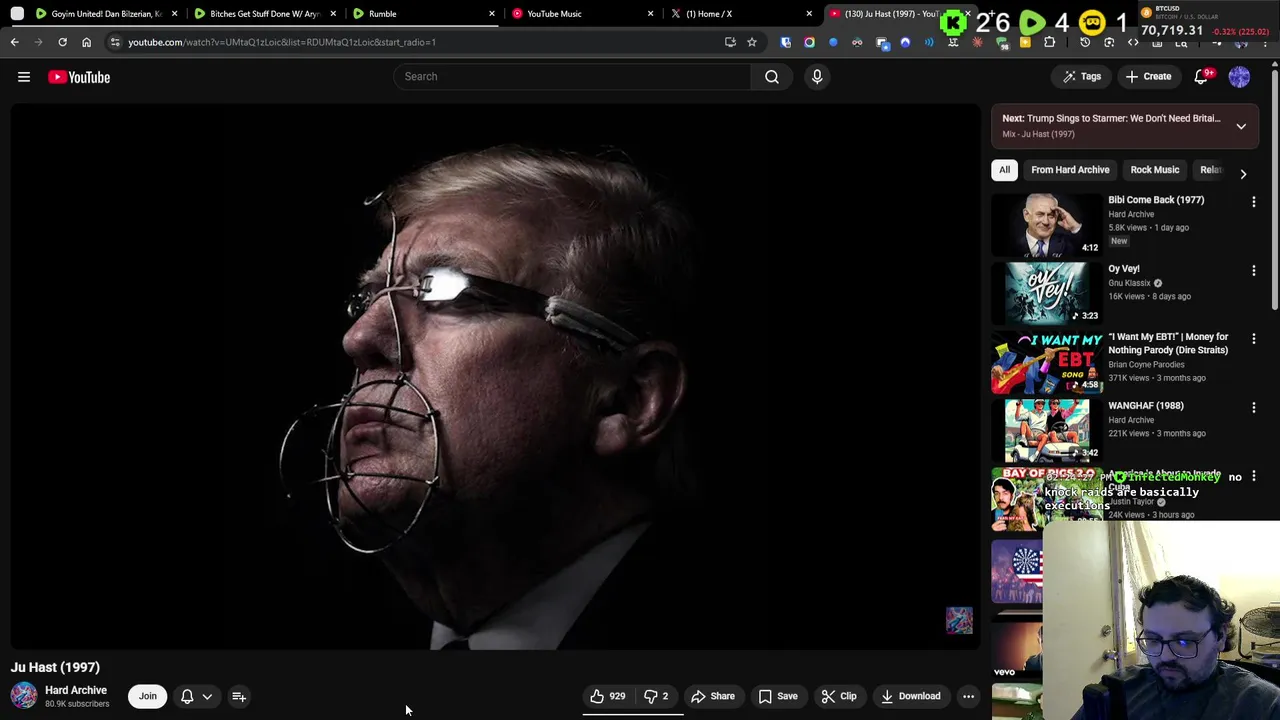Open the browser extensions puzzle icon
1280x720 pixels.
pos(1049,42)
